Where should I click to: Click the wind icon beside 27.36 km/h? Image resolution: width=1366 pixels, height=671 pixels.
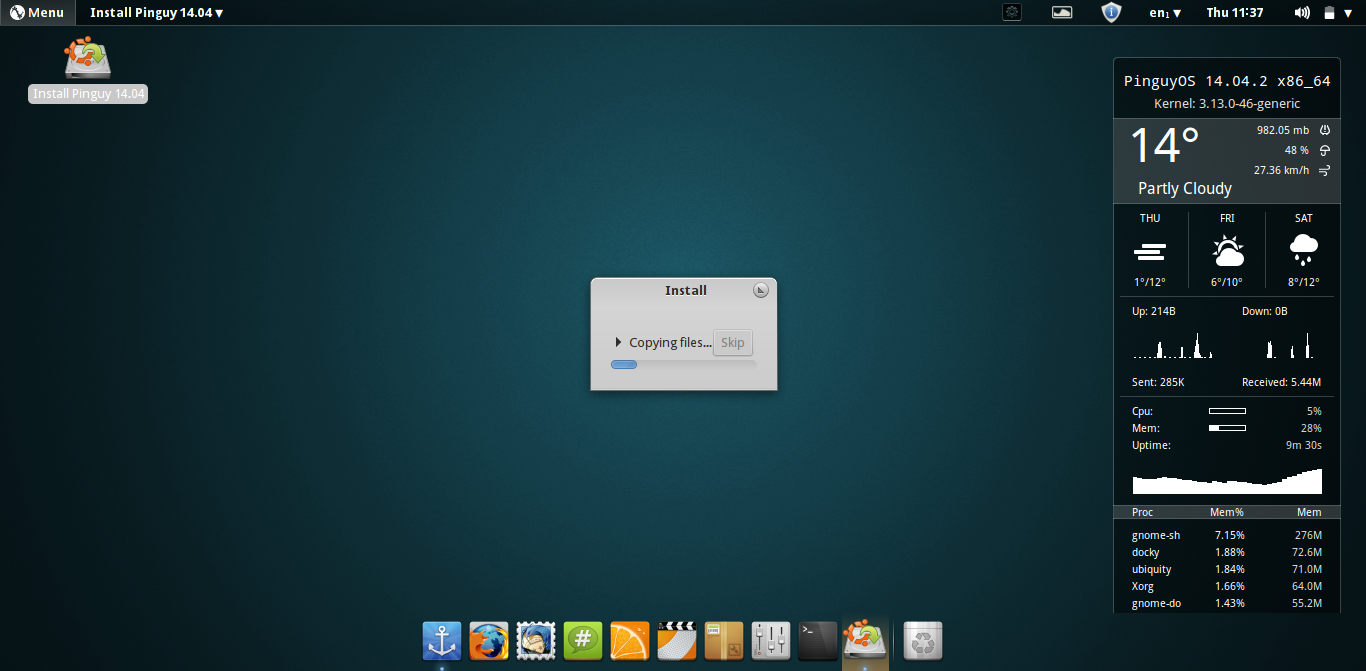[1325, 170]
